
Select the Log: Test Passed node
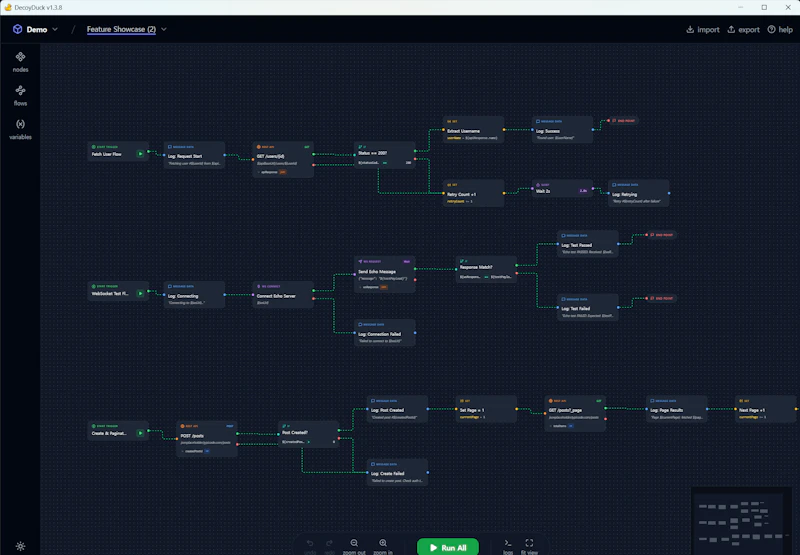(588, 244)
